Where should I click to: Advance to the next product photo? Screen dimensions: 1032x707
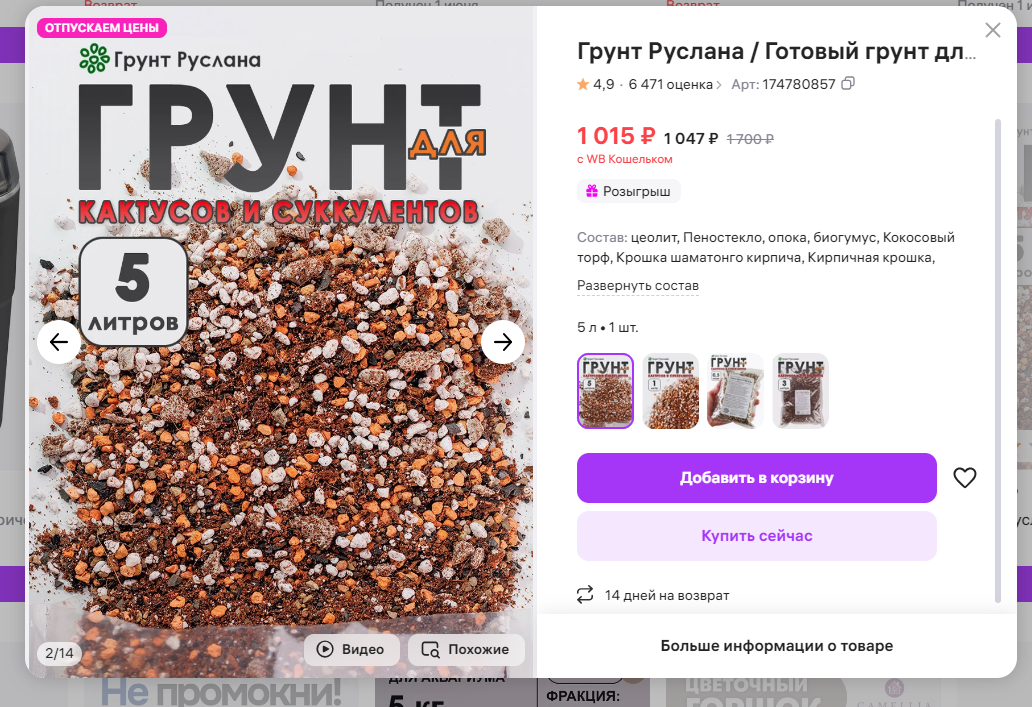click(x=503, y=342)
